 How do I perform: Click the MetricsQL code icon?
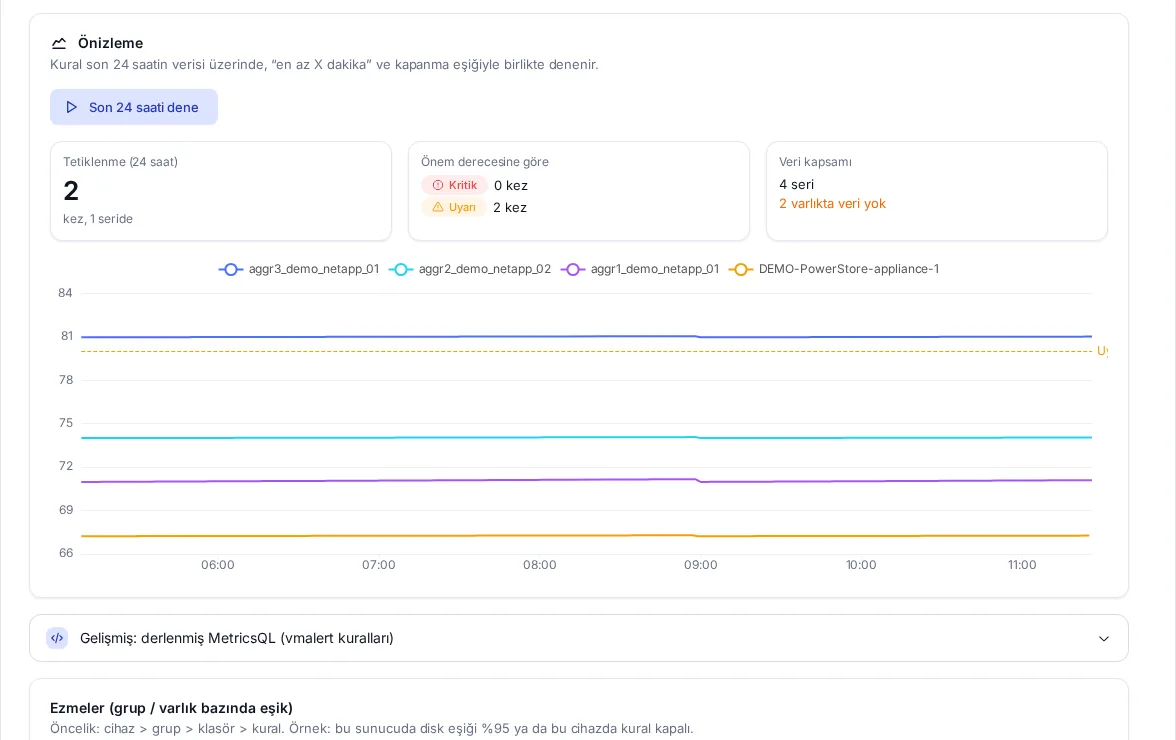[57, 638]
